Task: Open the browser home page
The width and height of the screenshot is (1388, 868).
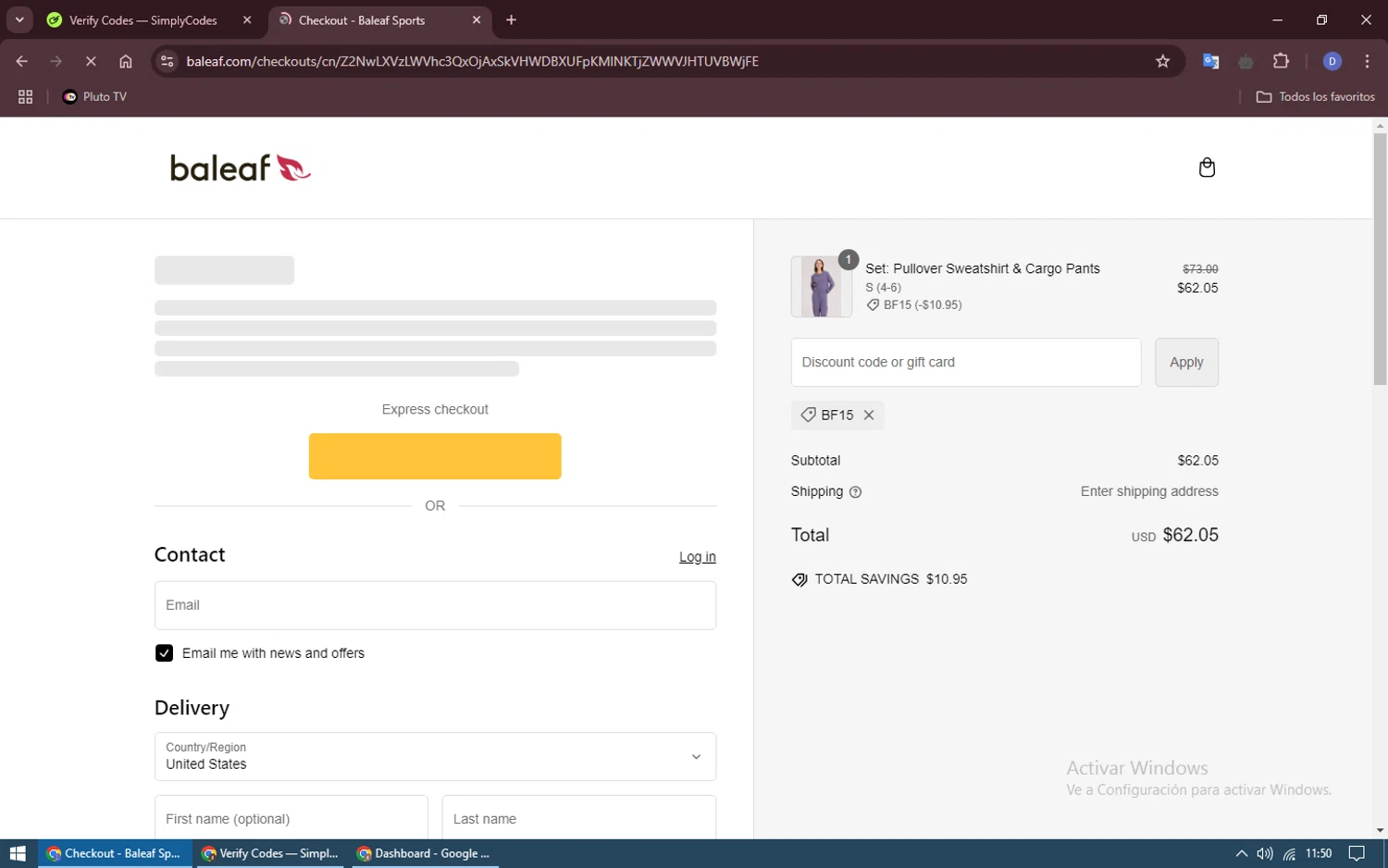Action: click(126, 61)
